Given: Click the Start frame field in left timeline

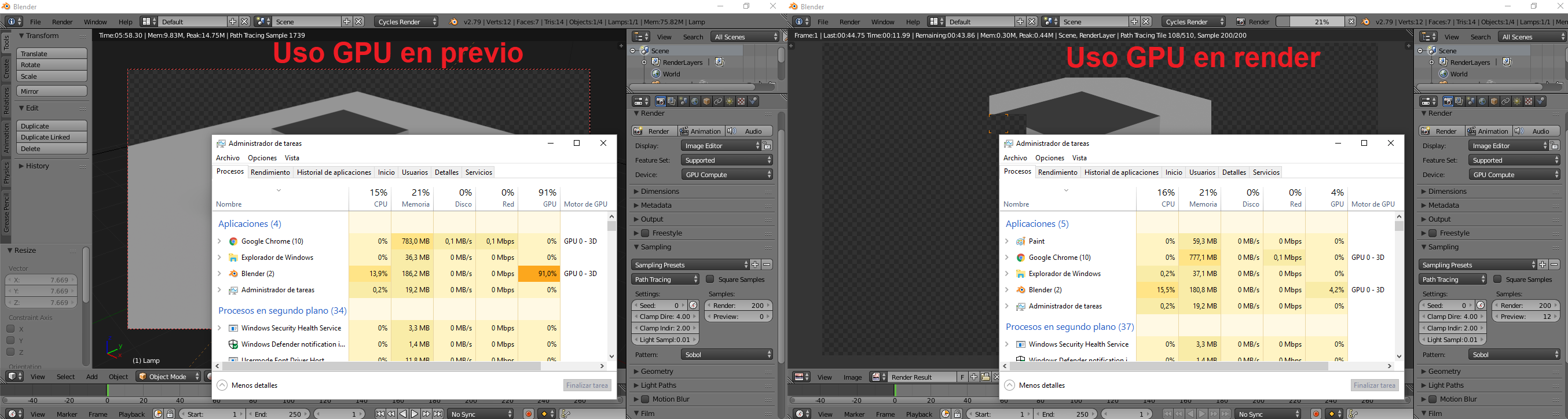Looking at the screenshot, I should click(213, 414).
